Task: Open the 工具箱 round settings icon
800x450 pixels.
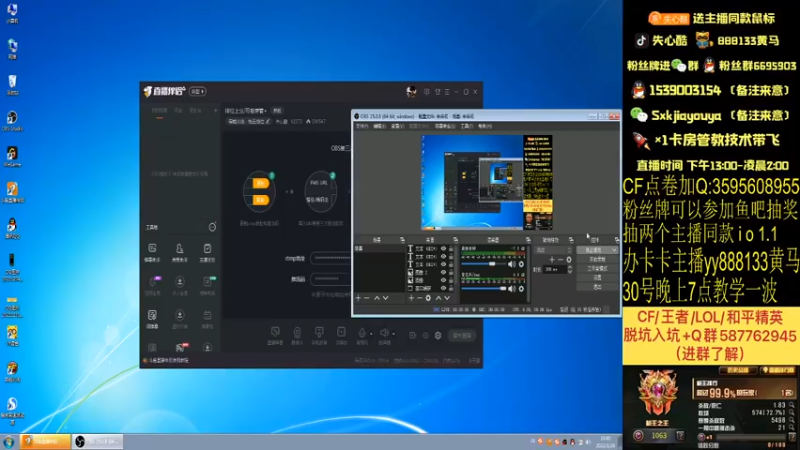Action: 212,227
